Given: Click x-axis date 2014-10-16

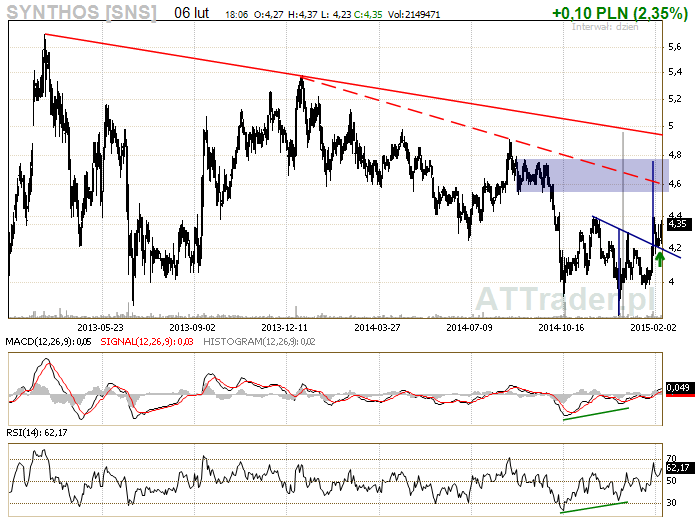Looking at the screenshot, I should tap(561, 328).
